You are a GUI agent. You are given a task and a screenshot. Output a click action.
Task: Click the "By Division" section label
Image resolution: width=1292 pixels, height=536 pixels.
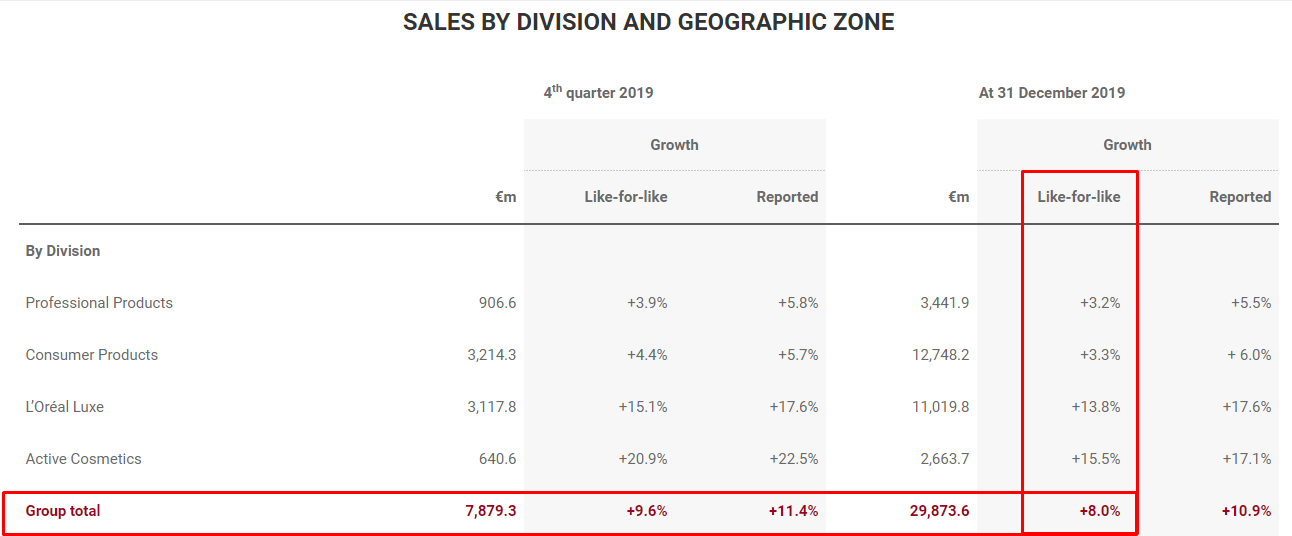pyautogui.click(x=63, y=251)
